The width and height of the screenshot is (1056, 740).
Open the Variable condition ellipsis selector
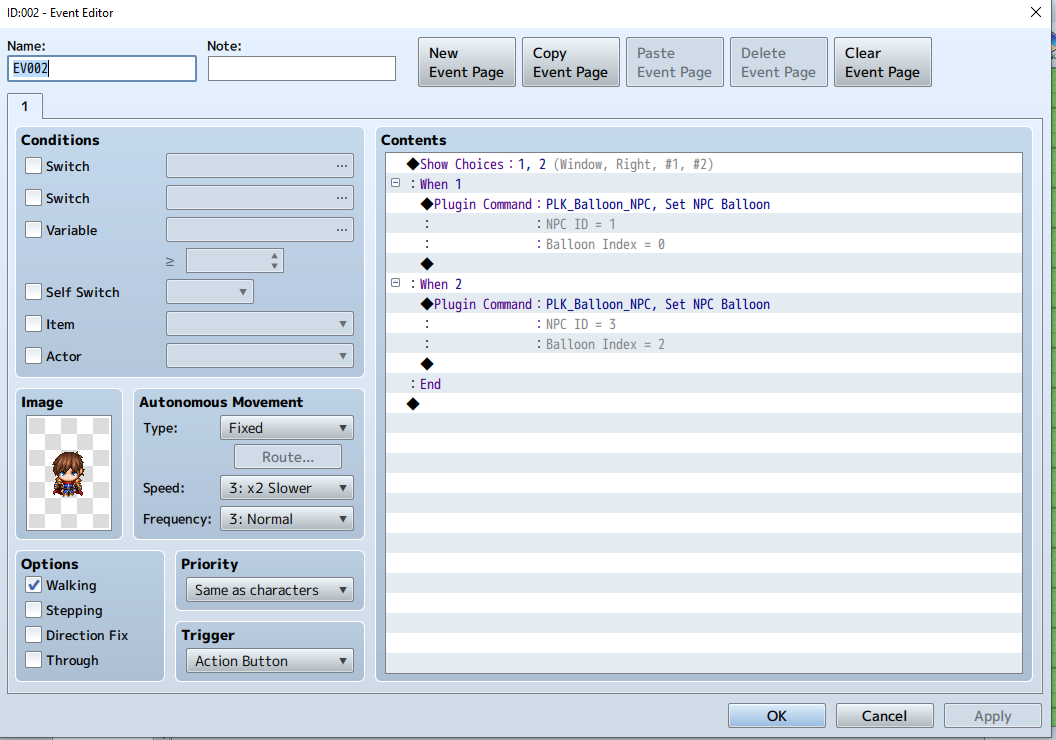pos(341,230)
